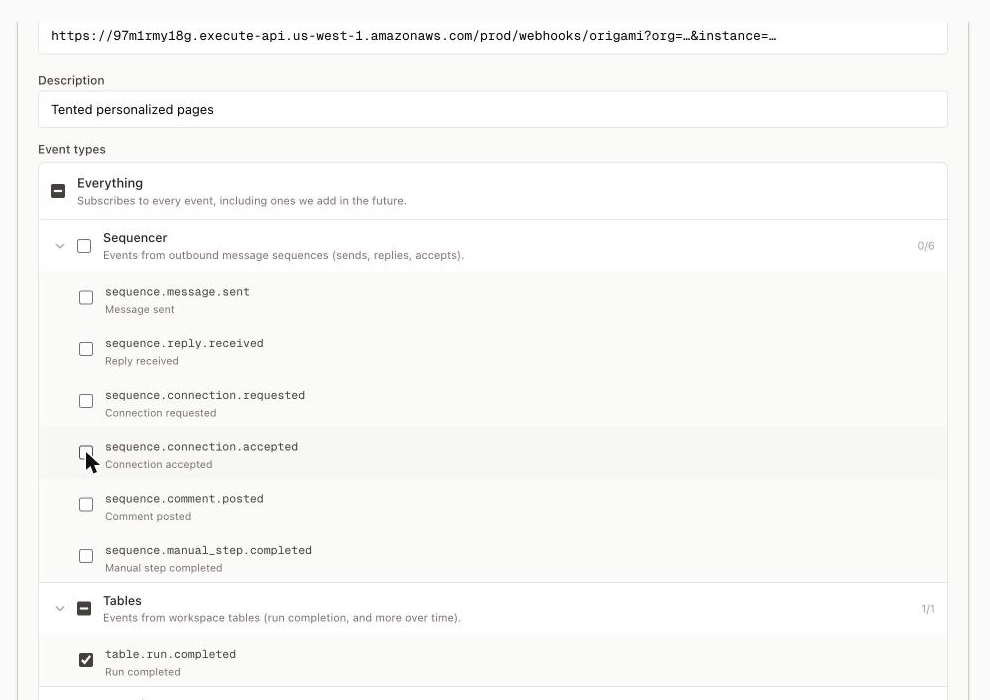Click the 'Event types' label
Viewport: 990px width, 700px height.
(72, 150)
